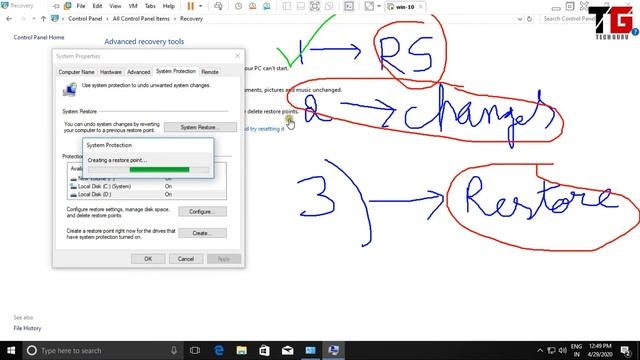The image size is (640, 360).
Task: Open the Mail app from the taskbar
Action: point(287,351)
